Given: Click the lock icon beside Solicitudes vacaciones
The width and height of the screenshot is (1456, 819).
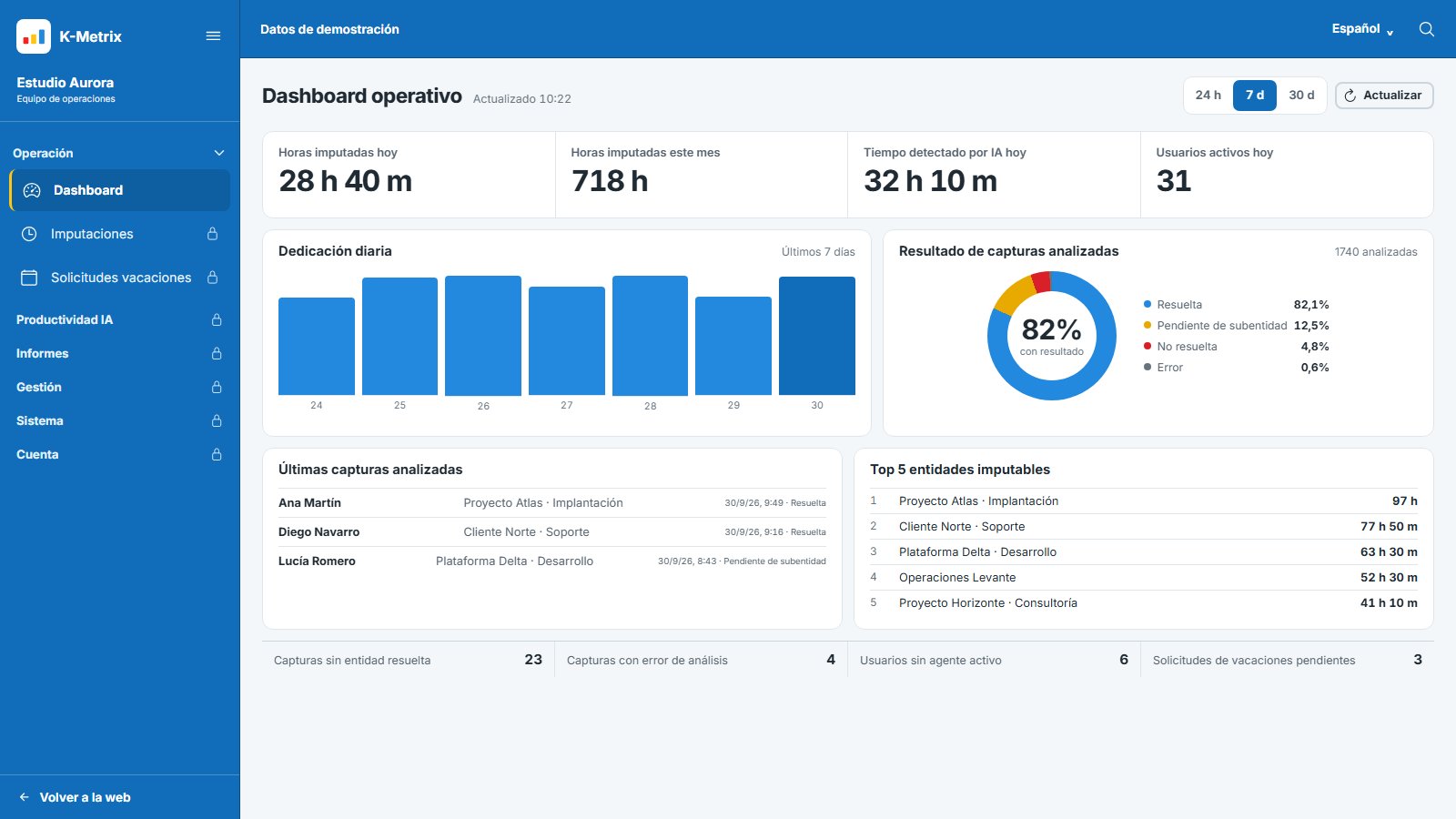Looking at the screenshot, I should [x=212, y=278].
